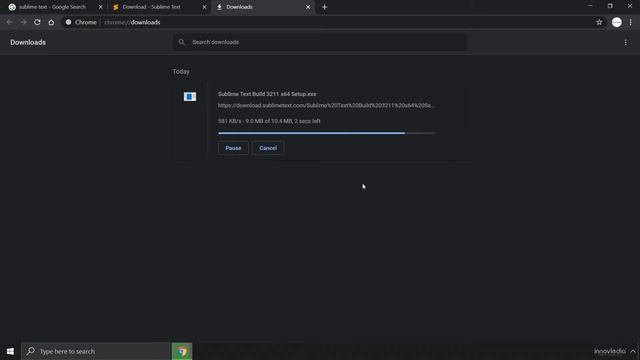The width and height of the screenshot is (640, 360).
Task: Click the Sublime Text setup file icon
Action: [x=190, y=97]
